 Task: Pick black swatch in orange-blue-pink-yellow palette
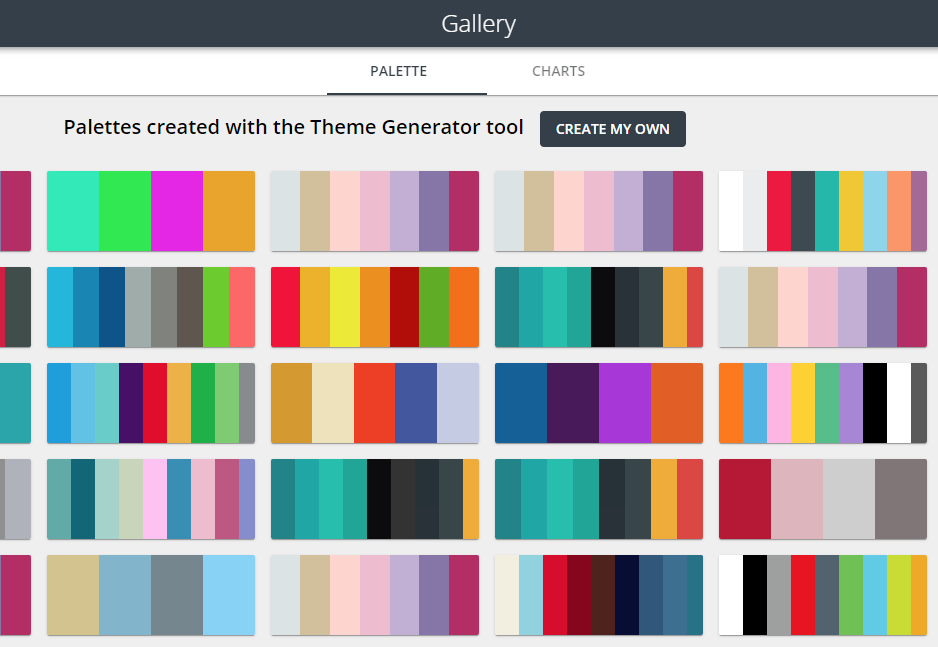[x=875, y=402]
